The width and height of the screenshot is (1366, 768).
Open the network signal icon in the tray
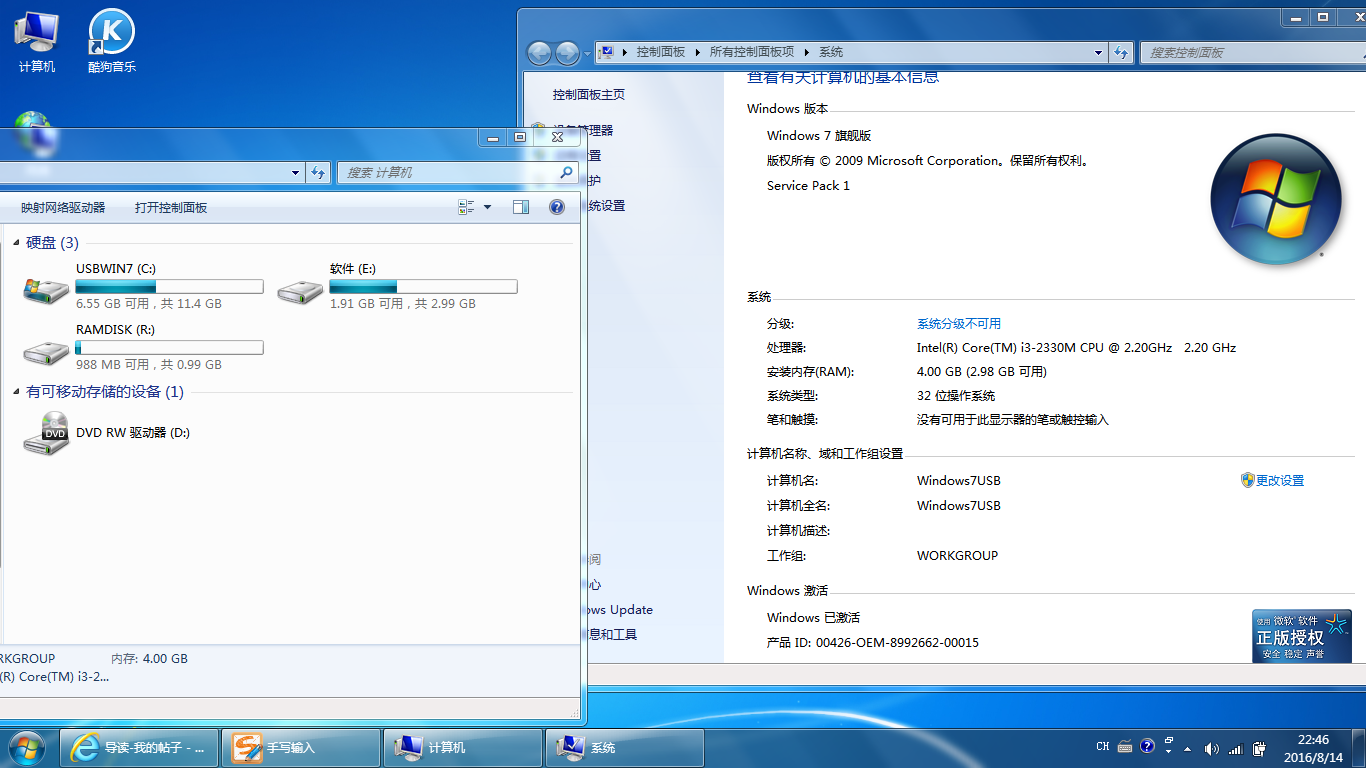click(x=1235, y=748)
